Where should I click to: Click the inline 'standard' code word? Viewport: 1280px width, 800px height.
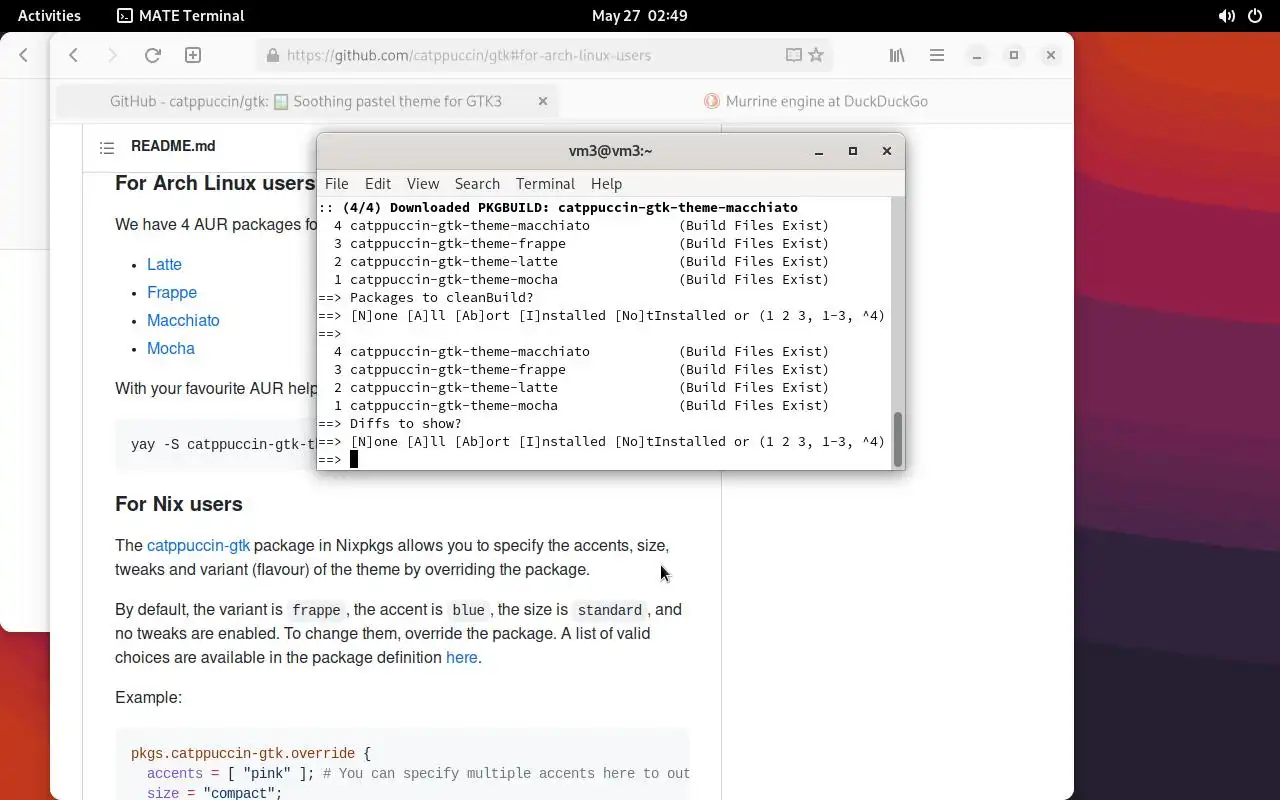tap(609, 610)
